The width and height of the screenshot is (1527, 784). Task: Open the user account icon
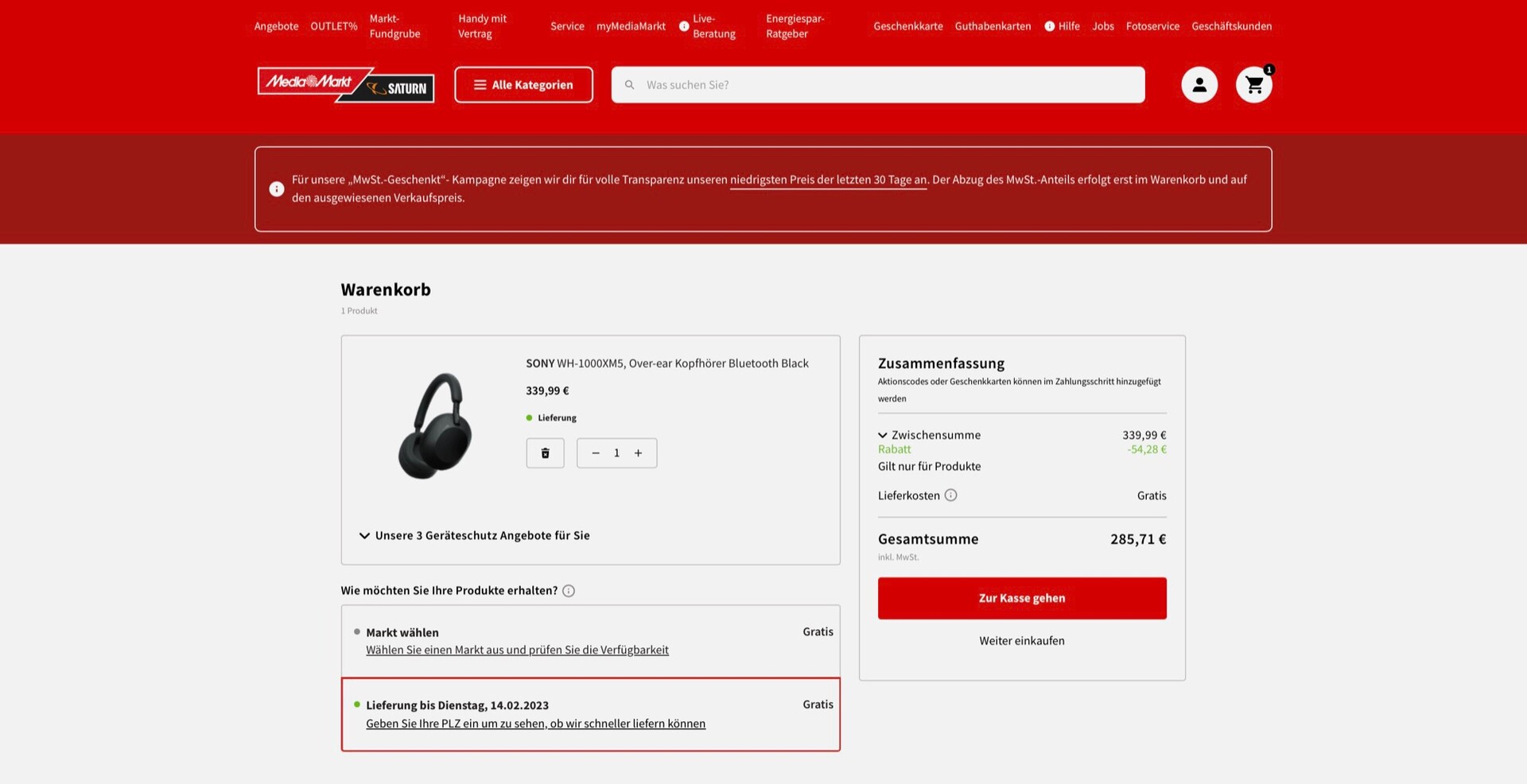pos(1199,85)
